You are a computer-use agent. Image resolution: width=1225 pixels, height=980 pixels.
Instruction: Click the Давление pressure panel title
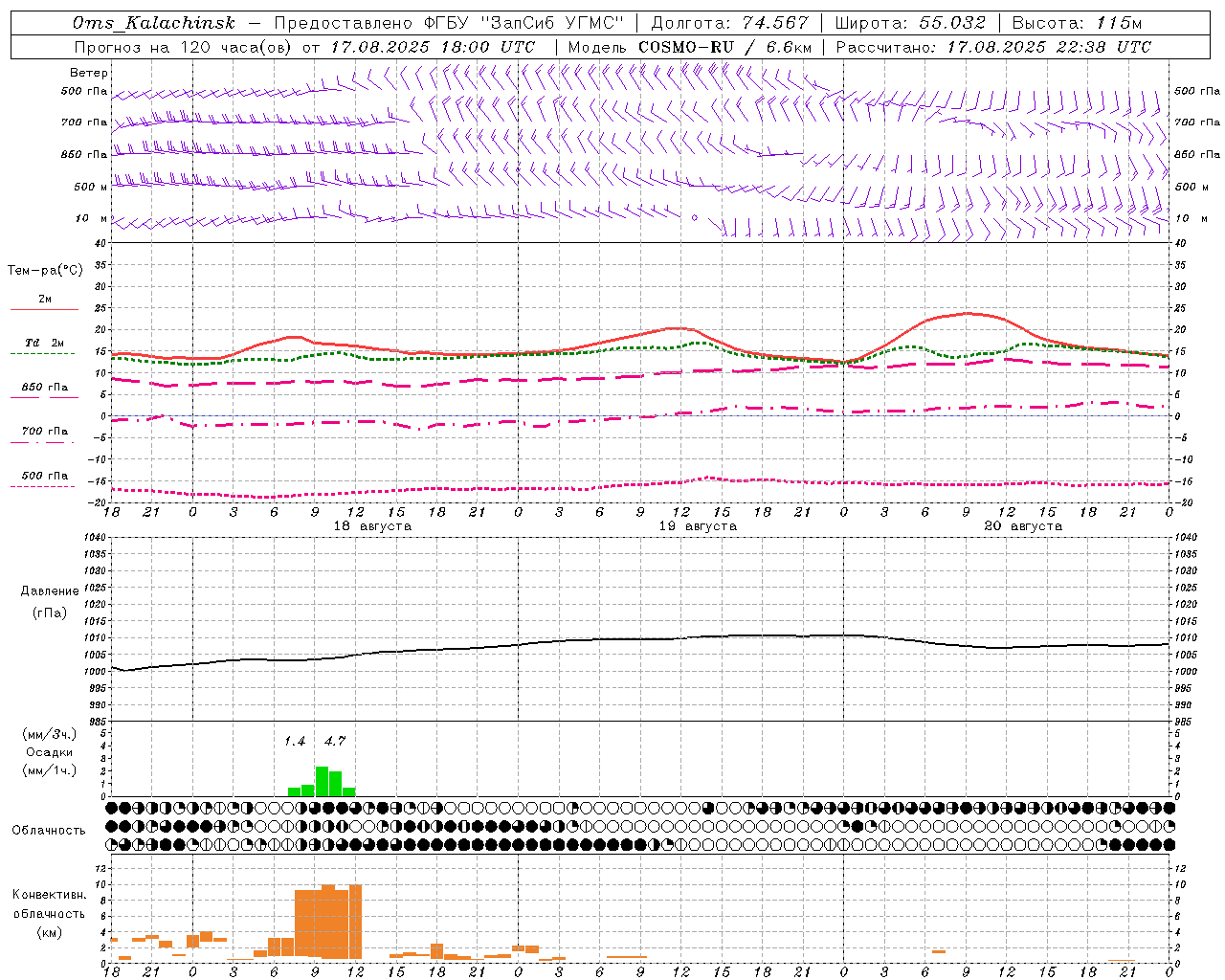(50, 591)
